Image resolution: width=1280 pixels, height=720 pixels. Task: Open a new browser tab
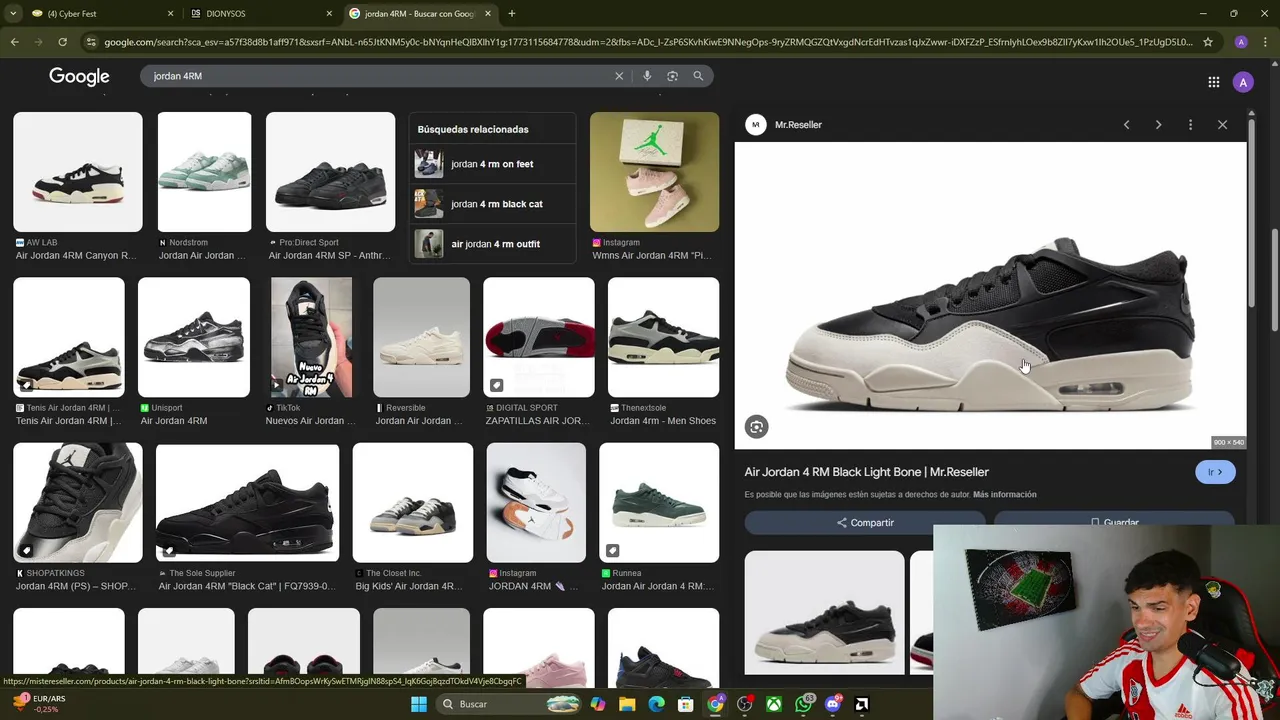pyautogui.click(x=511, y=13)
